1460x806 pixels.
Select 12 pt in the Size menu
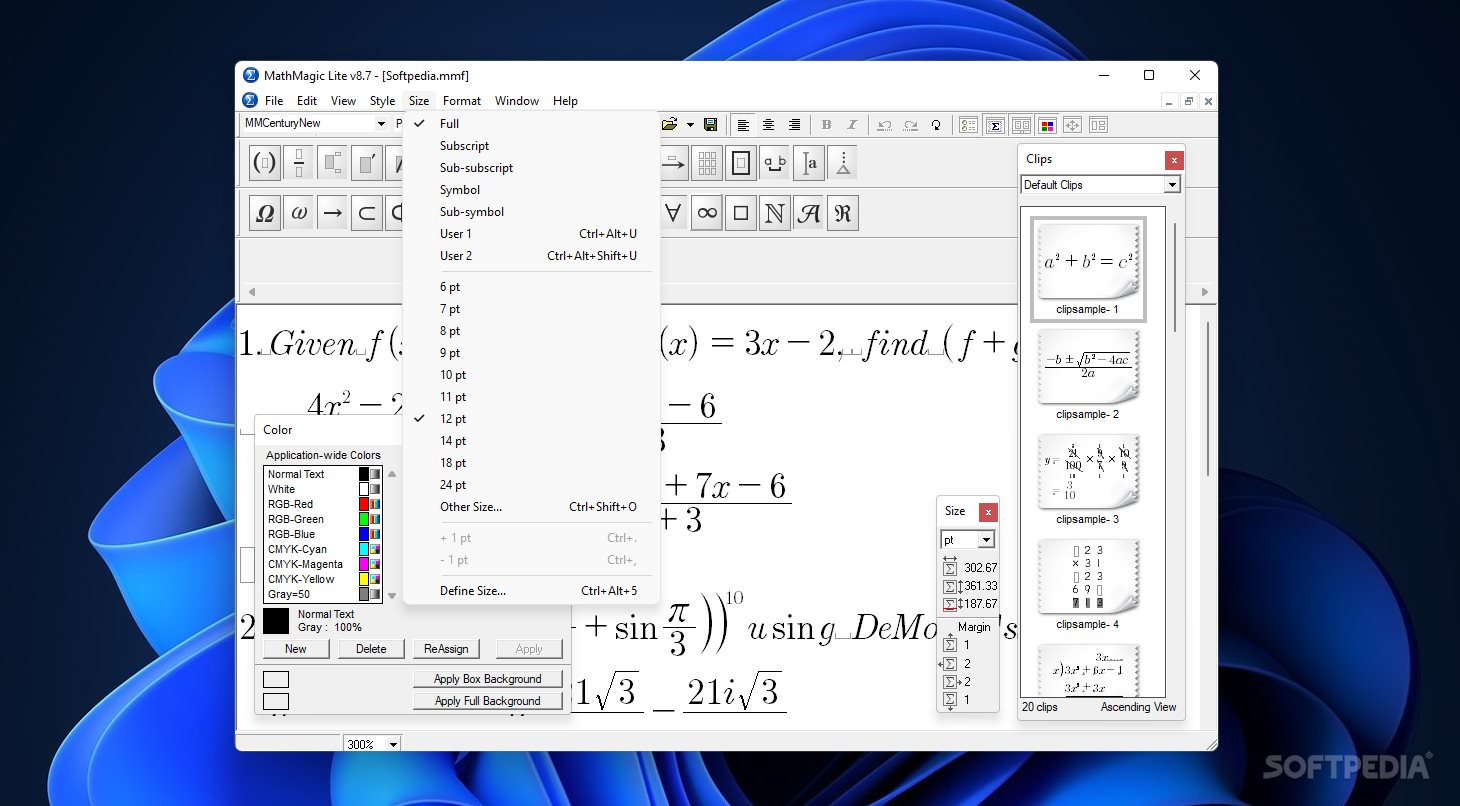pos(531,419)
